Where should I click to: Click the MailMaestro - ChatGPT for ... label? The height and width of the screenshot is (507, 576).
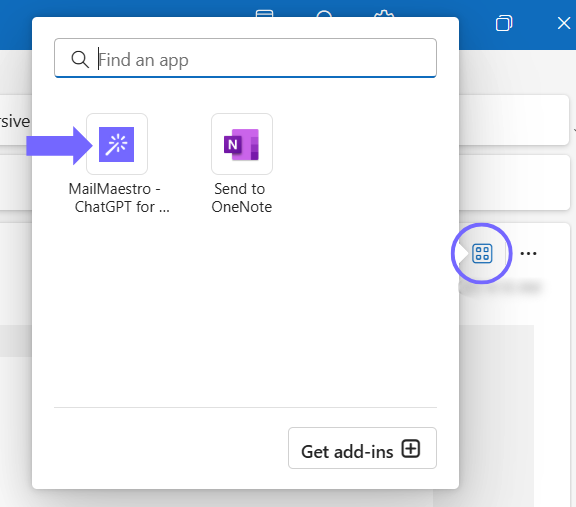point(119,198)
